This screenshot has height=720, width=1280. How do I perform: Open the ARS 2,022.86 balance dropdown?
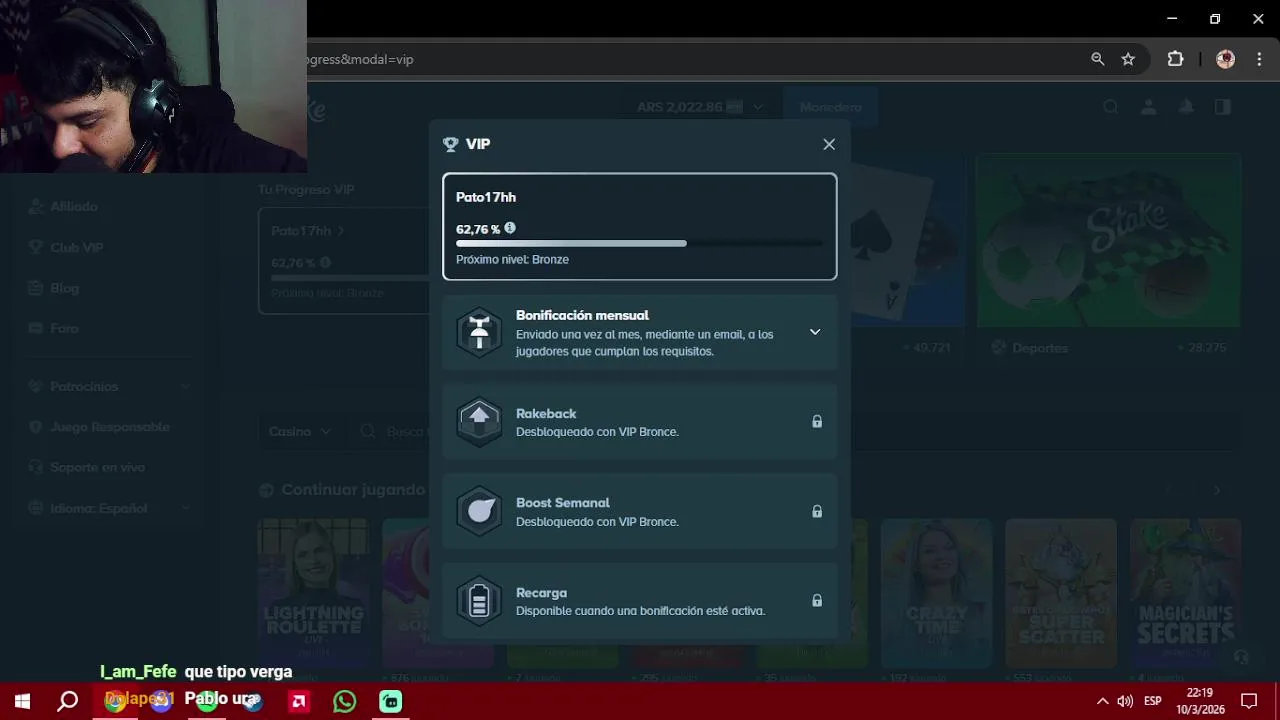pos(700,107)
